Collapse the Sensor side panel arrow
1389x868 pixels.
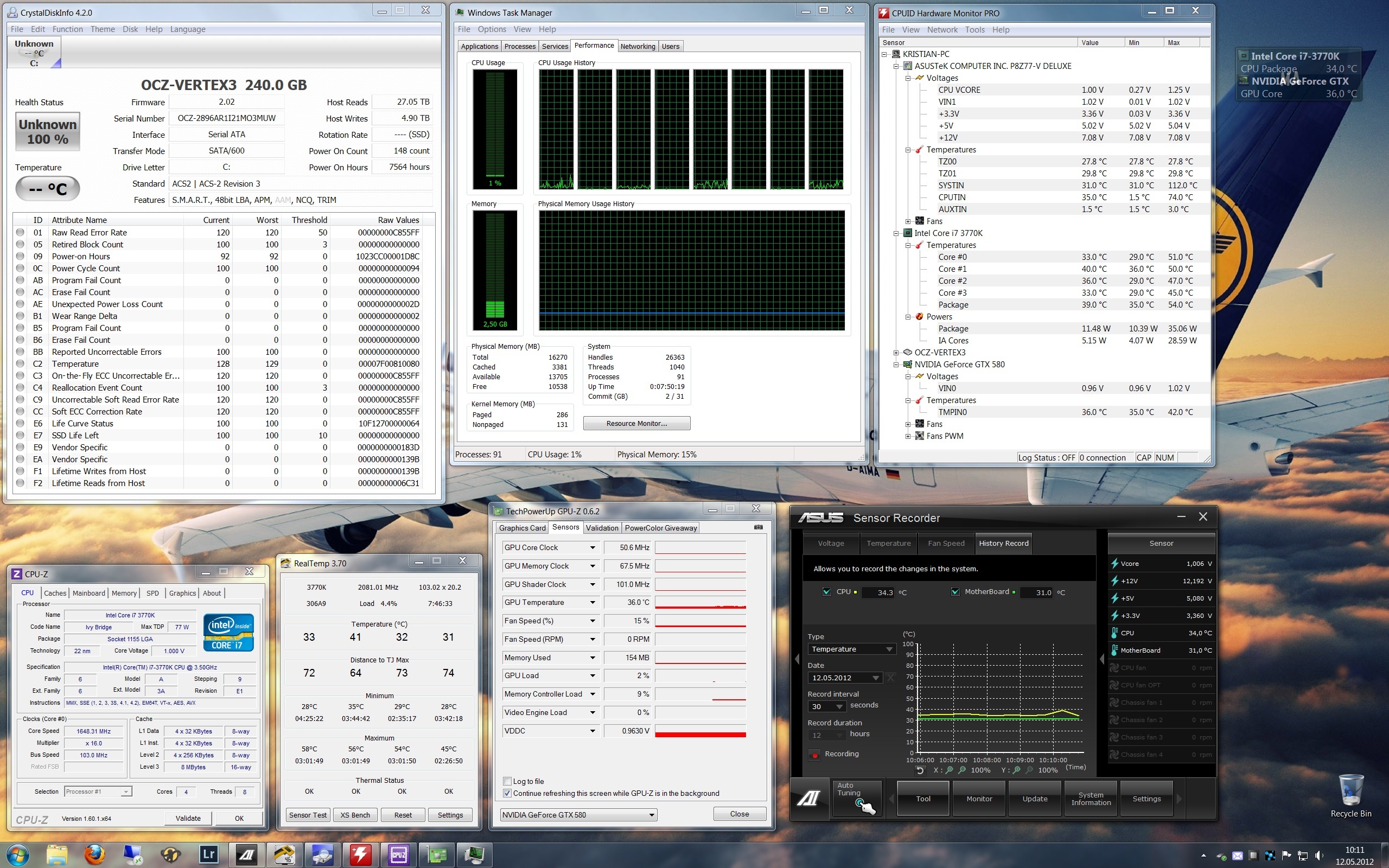tap(1101, 659)
